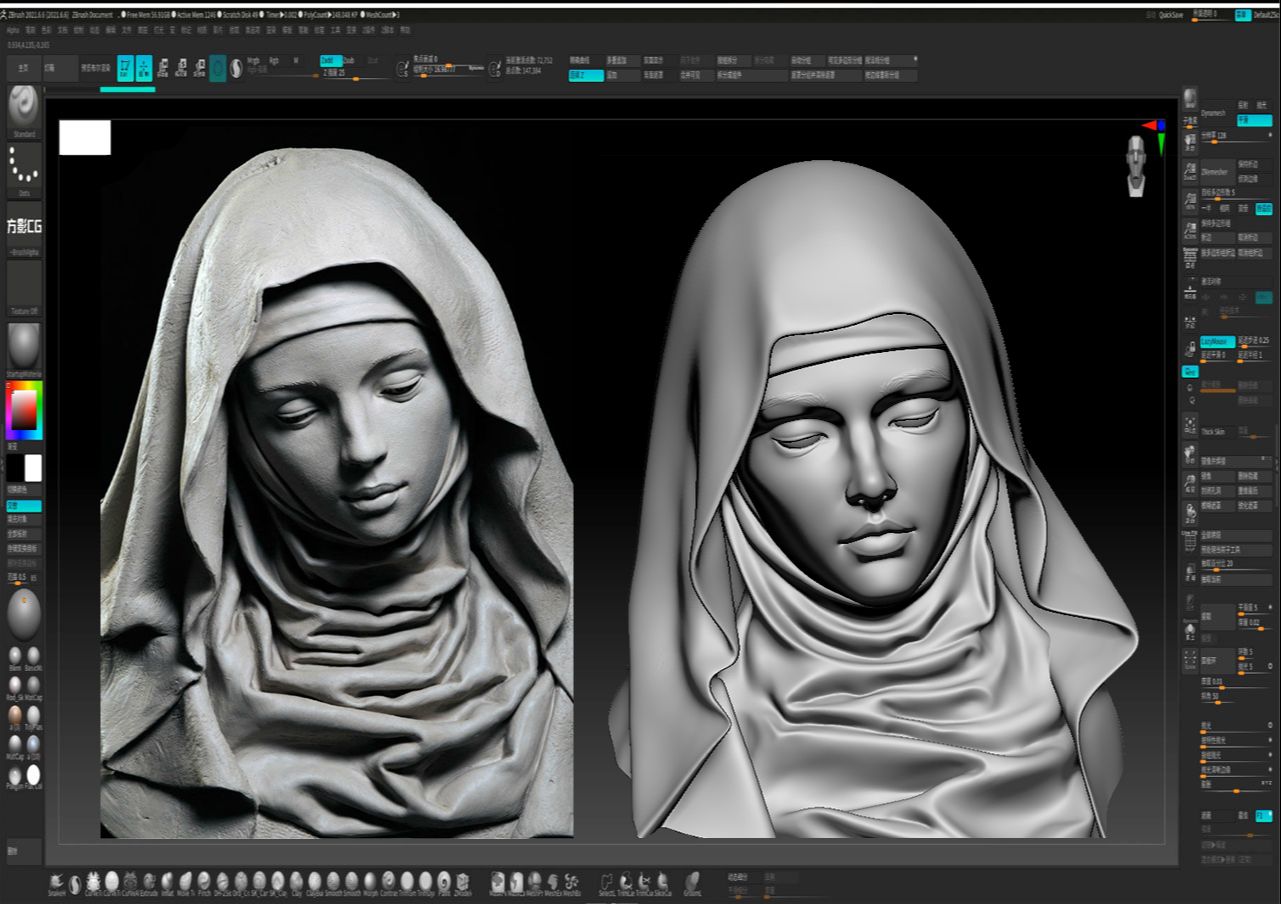Select the Extrude brush icon
This screenshot has width=1281, height=904.
tap(149, 882)
